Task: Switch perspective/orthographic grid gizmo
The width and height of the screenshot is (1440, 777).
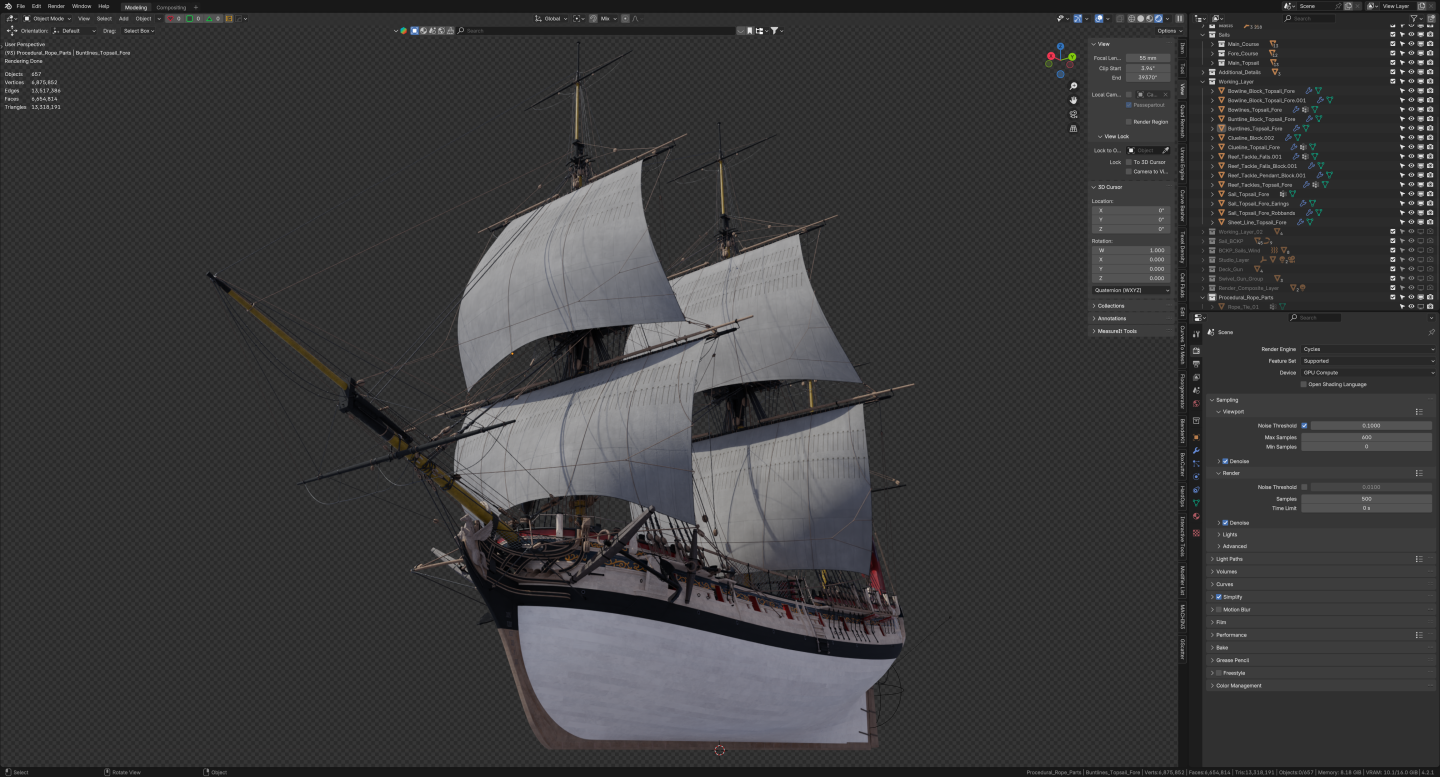Action: point(1073,128)
